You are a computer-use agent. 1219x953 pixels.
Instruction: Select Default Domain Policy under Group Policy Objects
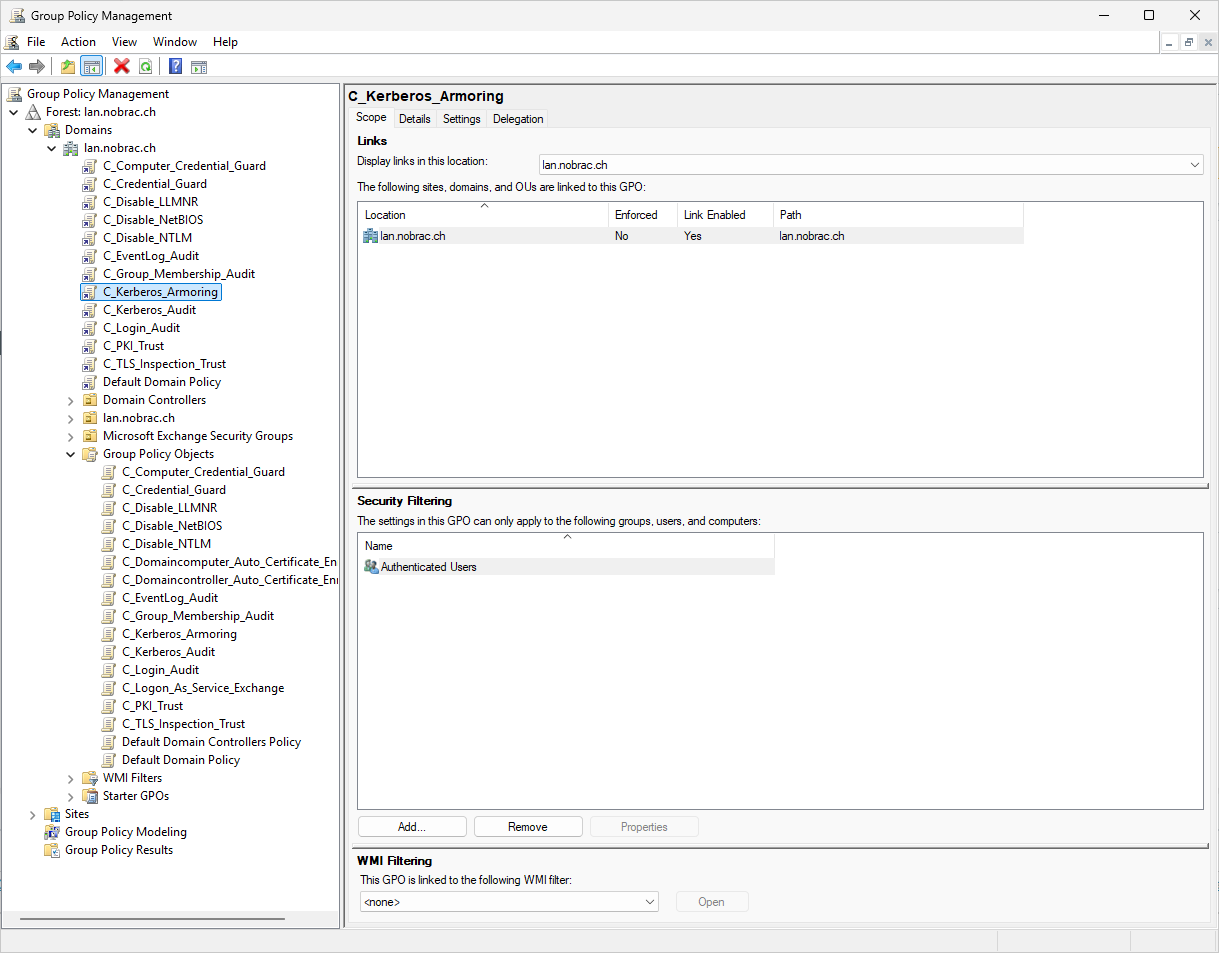point(181,760)
